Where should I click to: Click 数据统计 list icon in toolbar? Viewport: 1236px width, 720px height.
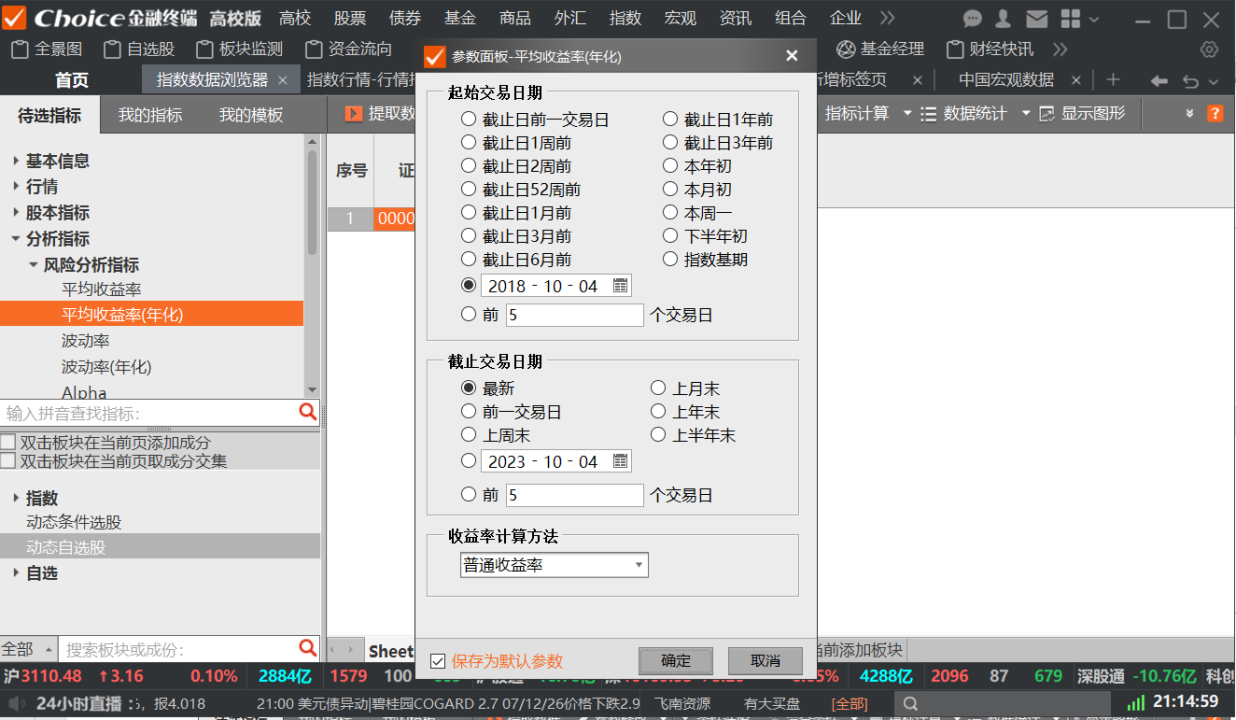(x=928, y=114)
